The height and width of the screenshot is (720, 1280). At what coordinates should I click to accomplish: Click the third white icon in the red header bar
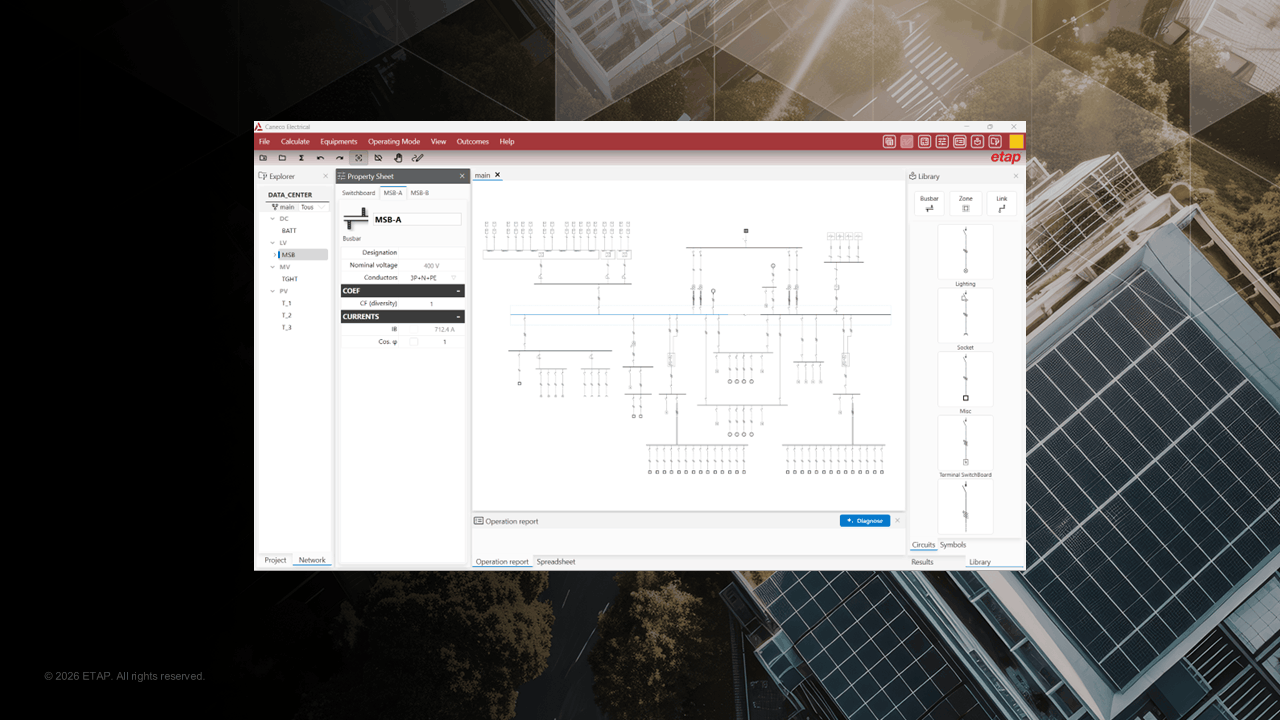(x=925, y=142)
